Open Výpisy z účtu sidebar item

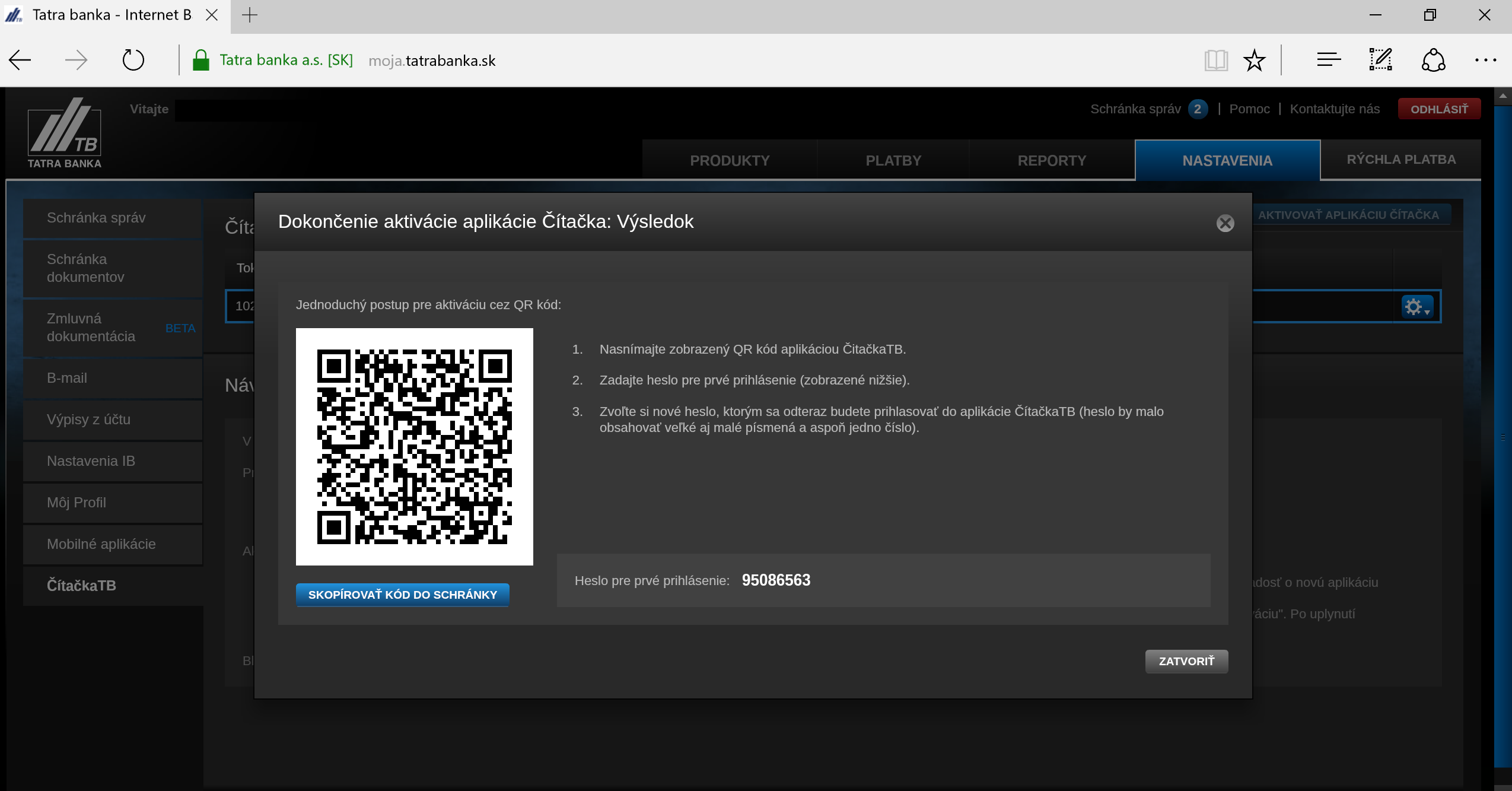(x=113, y=420)
